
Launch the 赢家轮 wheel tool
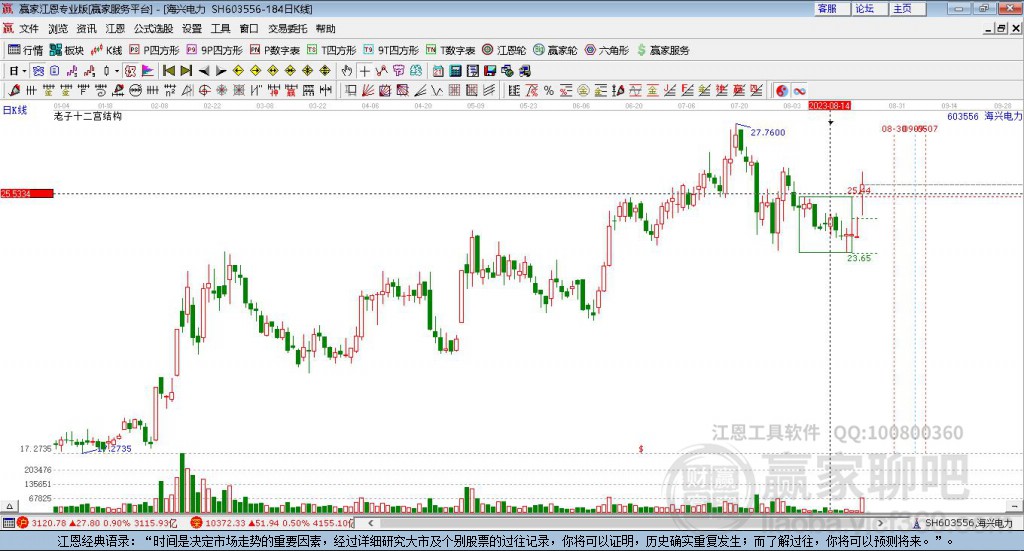(x=555, y=50)
